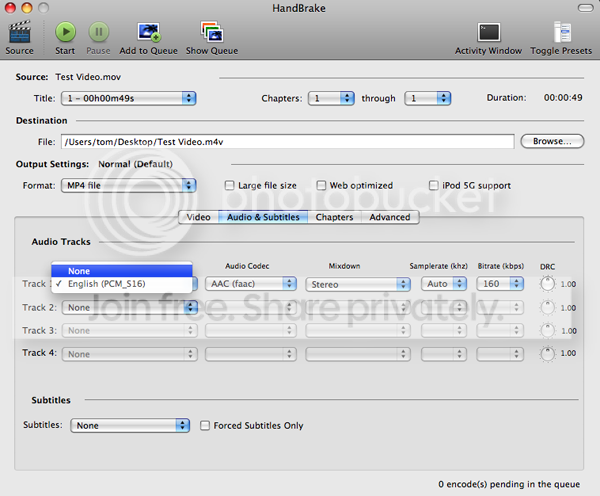
Task: Toggle the Web optimized checkbox
Action: (321, 185)
